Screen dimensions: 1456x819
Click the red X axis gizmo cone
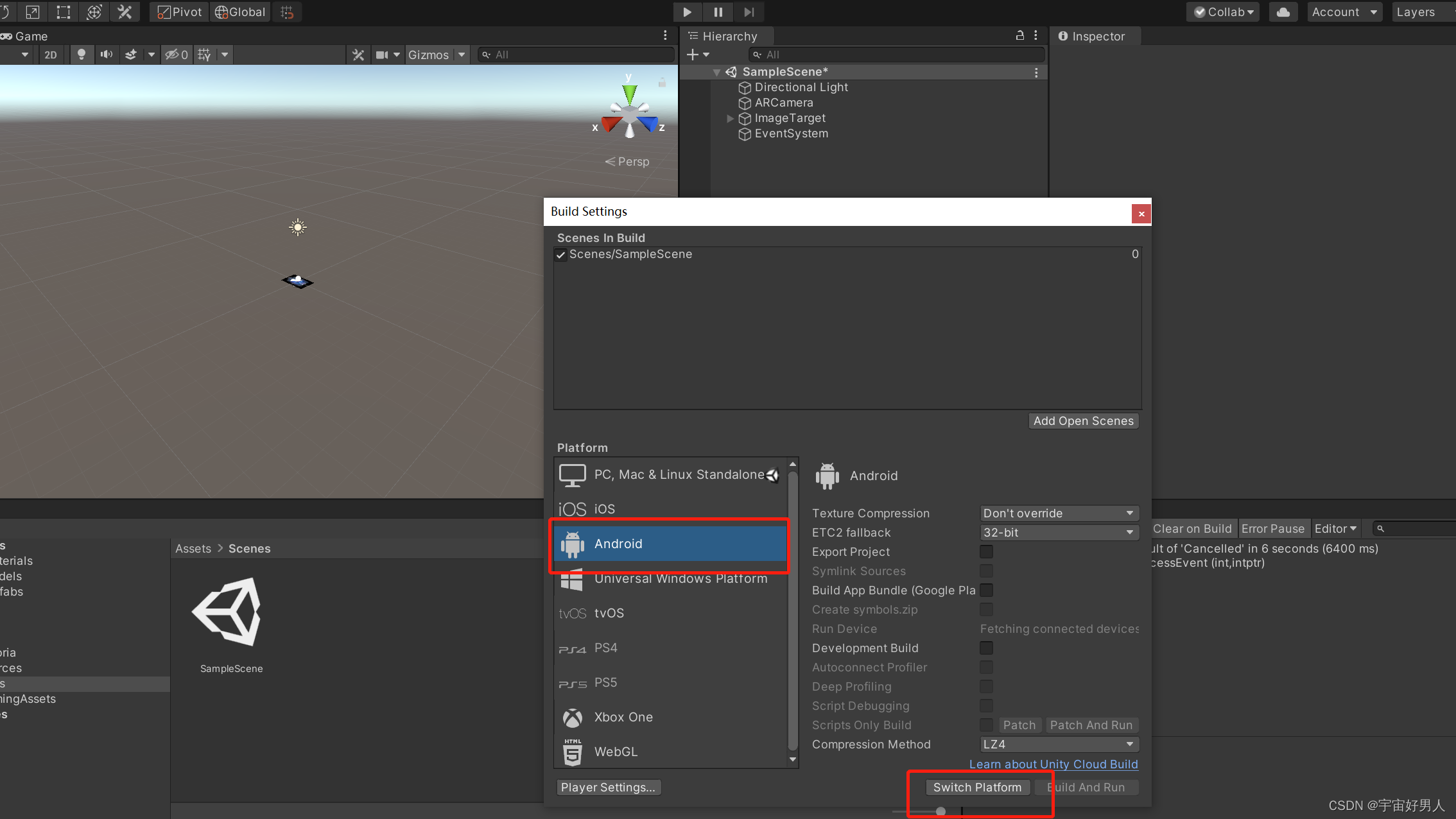pos(612,123)
